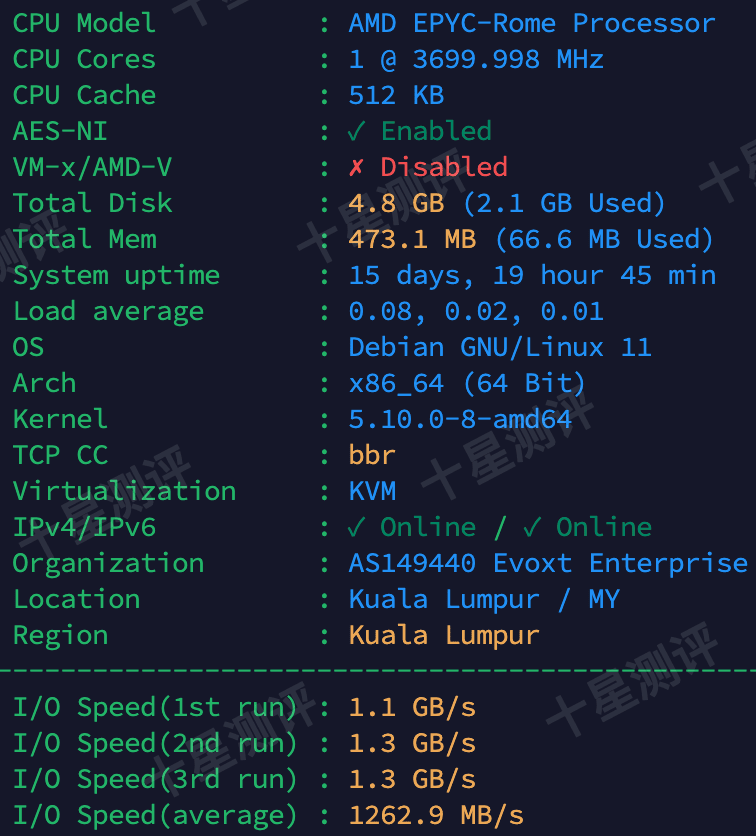The height and width of the screenshot is (836, 756).
Task: Click the Virtualization KVM value
Action: tap(372, 491)
